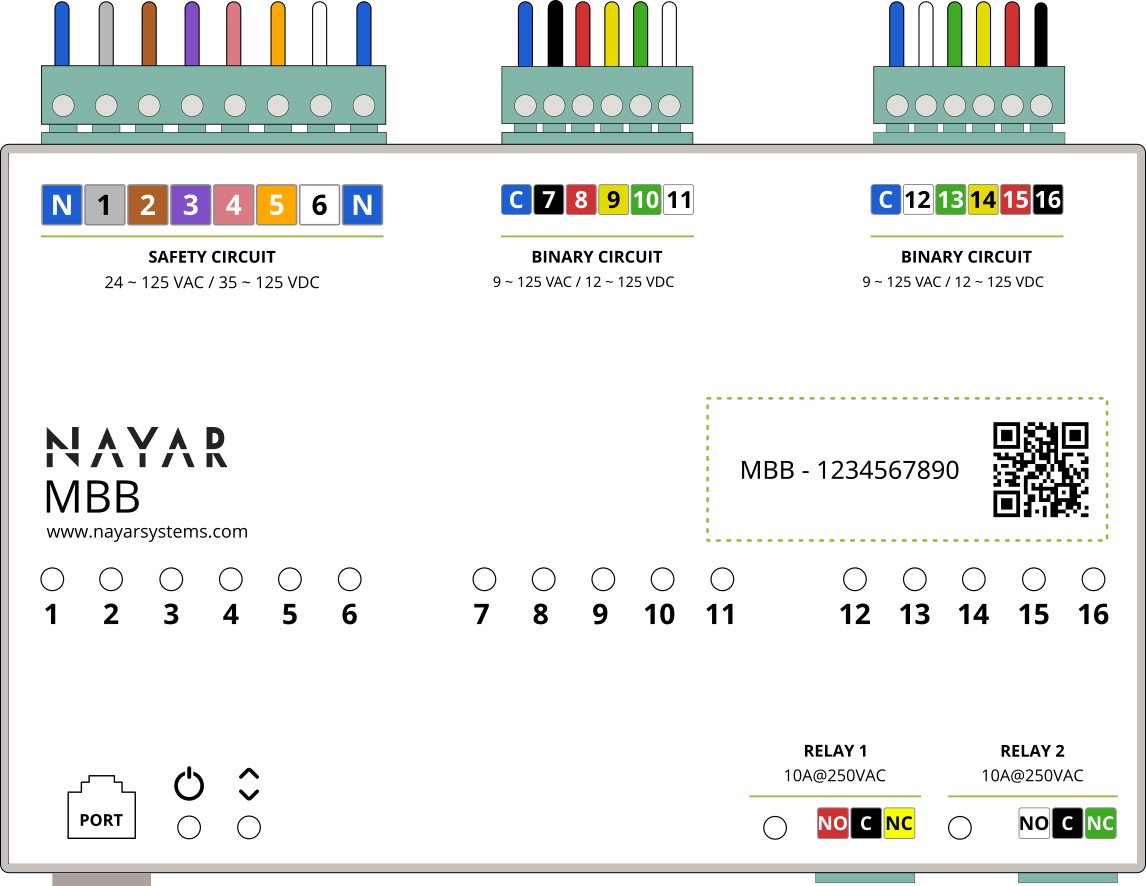1146x886 pixels.
Task: Click the LED circle above number 14
Action: click(974, 579)
